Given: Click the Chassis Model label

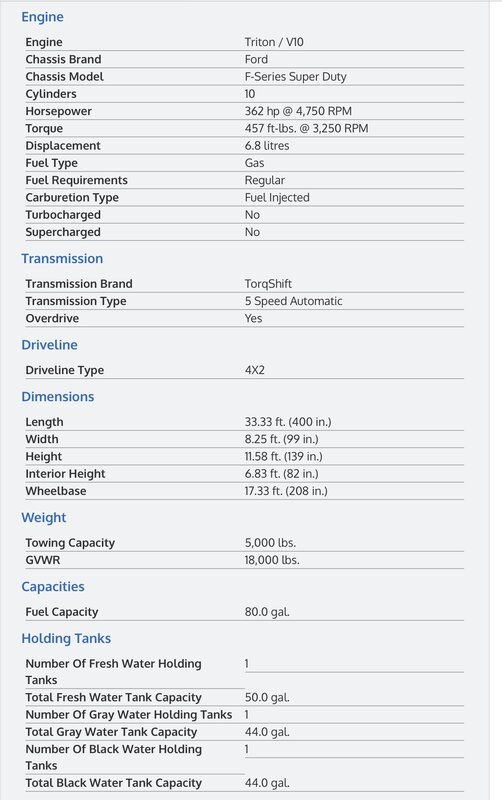Looking at the screenshot, I should pyautogui.click(x=64, y=77).
